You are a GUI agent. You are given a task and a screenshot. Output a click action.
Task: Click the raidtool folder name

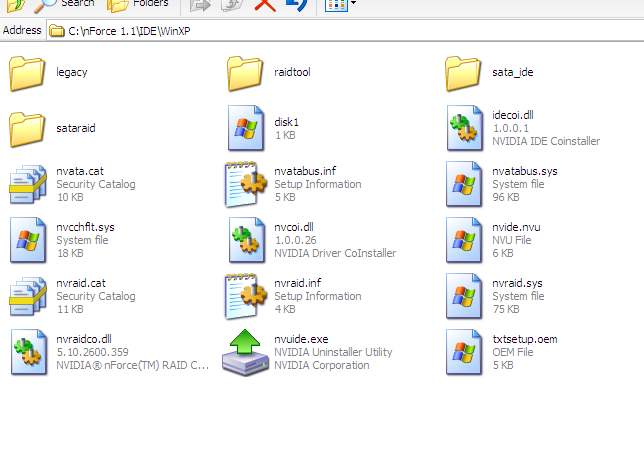[292, 72]
